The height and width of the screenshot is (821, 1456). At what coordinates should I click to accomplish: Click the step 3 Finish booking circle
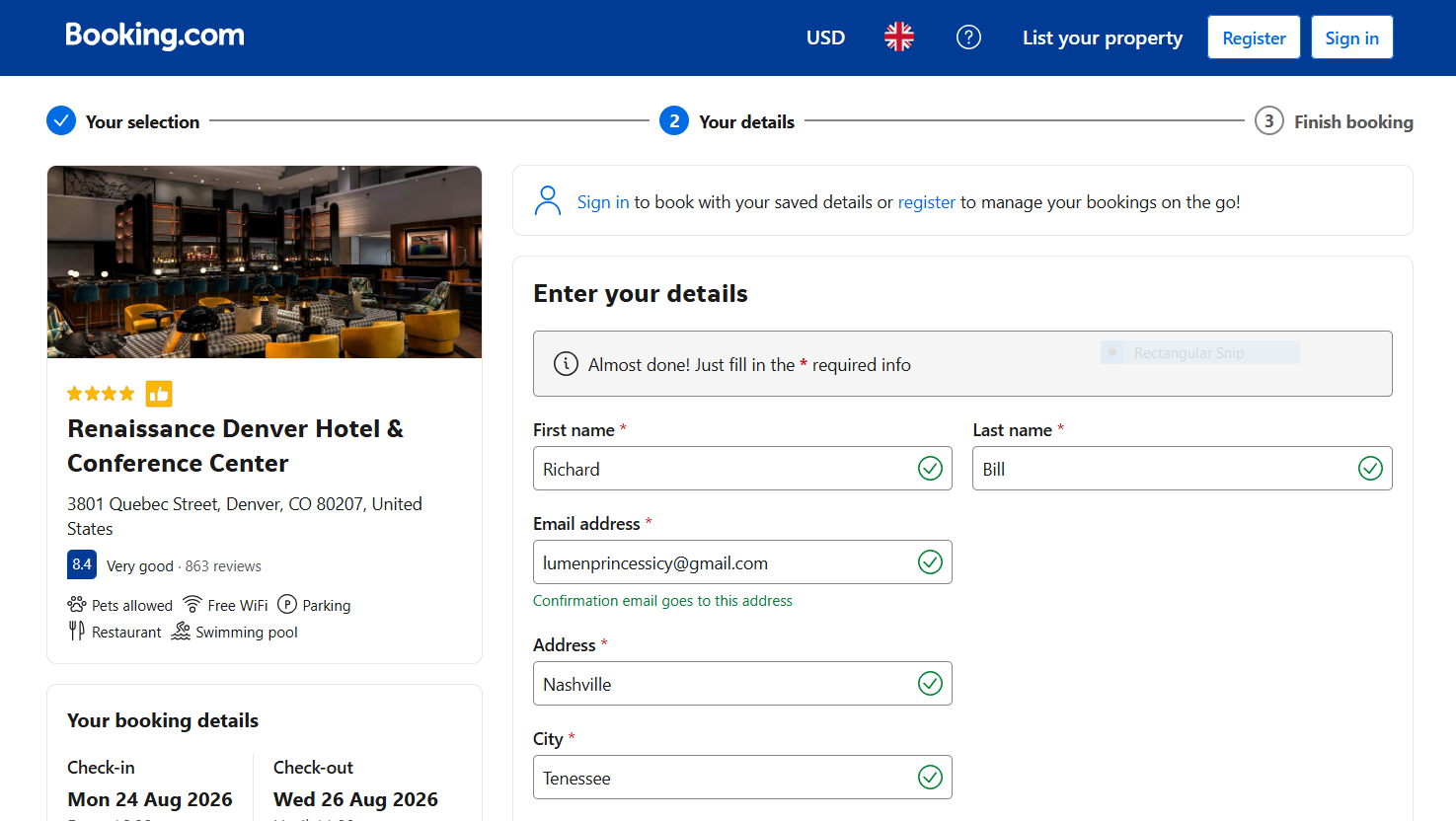(x=1269, y=120)
